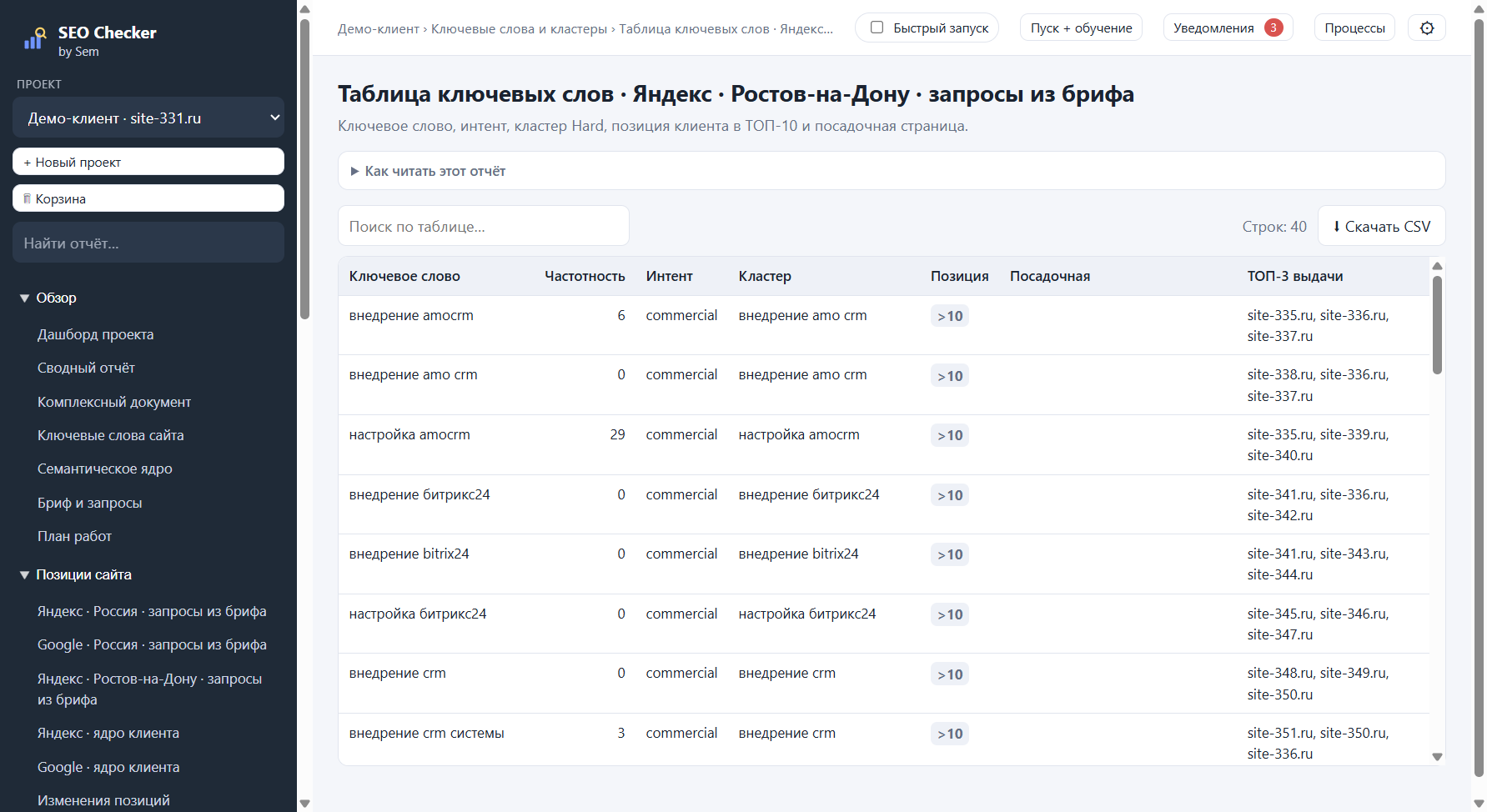Select Семантическое ядро in sidebar

[x=105, y=469]
